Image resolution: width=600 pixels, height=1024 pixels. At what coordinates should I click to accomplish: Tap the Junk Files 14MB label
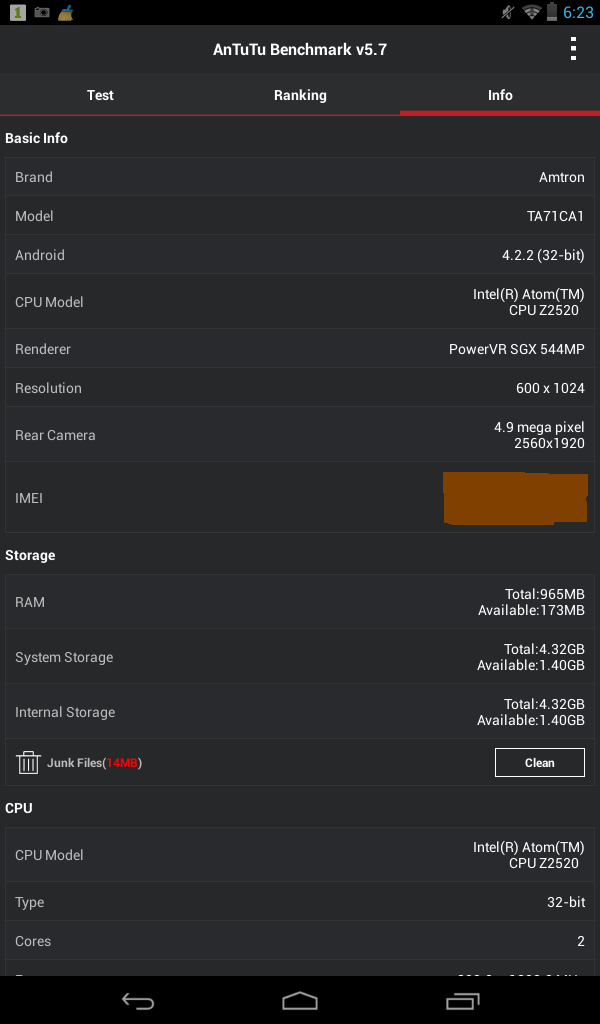(94, 763)
